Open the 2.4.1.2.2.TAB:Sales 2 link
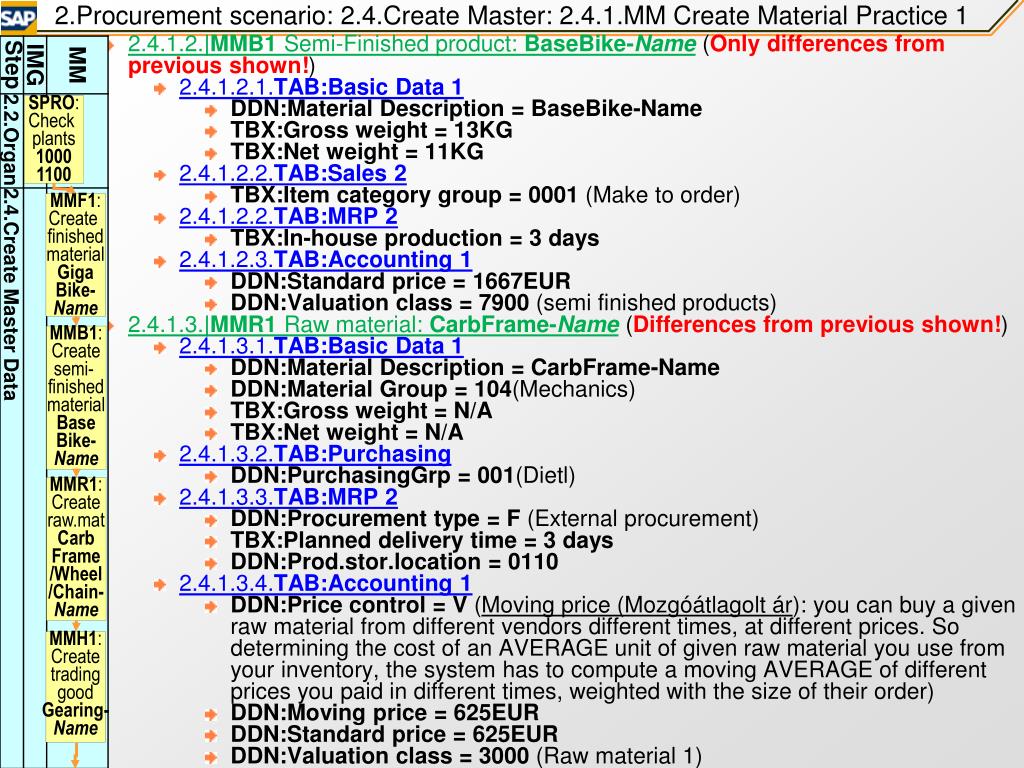Viewport: 1024px width, 768px height. (x=293, y=173)
